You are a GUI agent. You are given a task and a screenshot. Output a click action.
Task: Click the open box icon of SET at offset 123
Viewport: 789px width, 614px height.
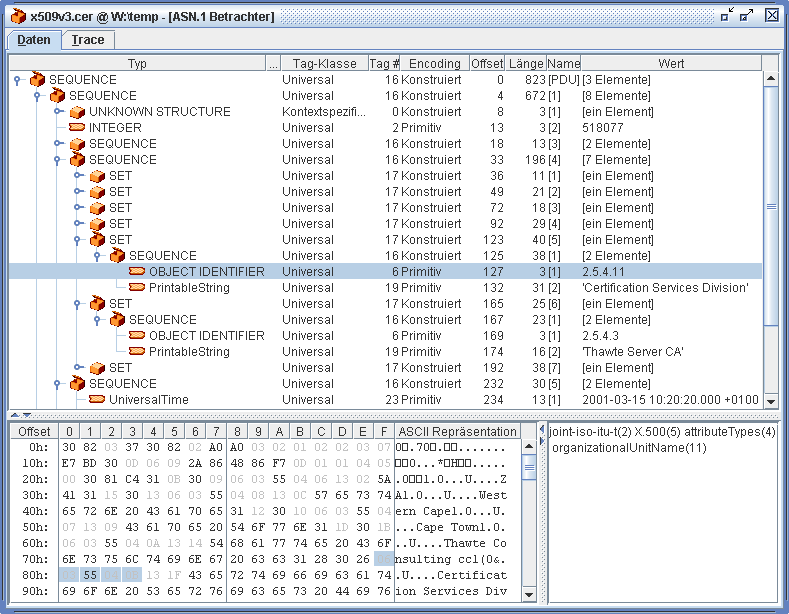point(97,240)
